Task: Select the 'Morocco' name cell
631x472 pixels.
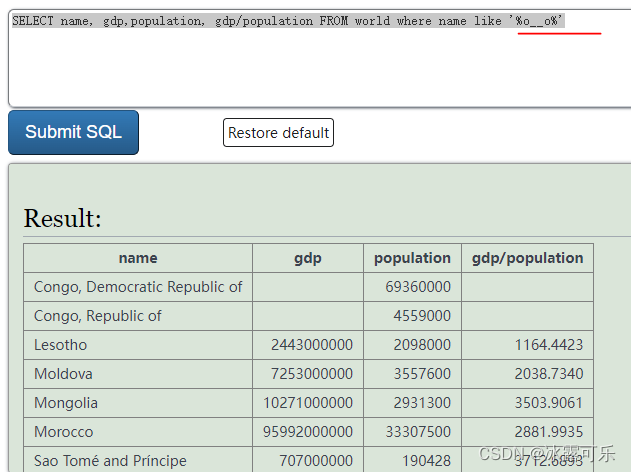Action: point(138,432)
